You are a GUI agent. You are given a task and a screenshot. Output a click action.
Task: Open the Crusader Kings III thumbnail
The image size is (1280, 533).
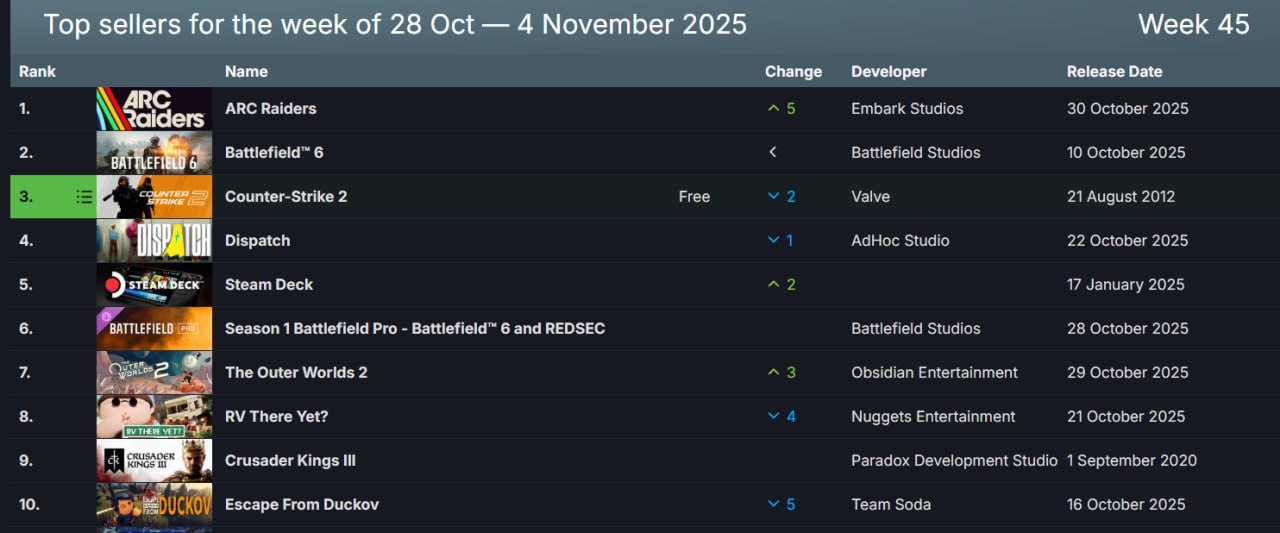154,461
